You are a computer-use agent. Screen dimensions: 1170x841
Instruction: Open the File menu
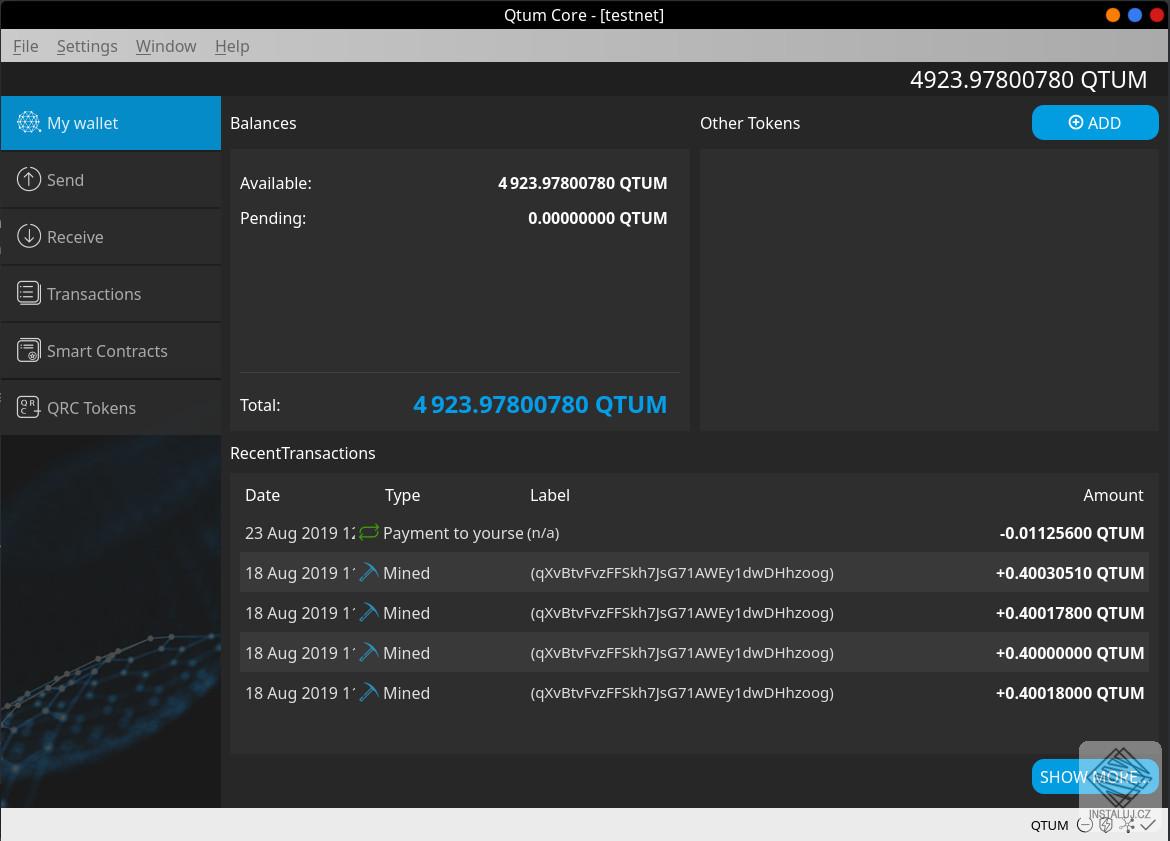click(x=25, y=46)
